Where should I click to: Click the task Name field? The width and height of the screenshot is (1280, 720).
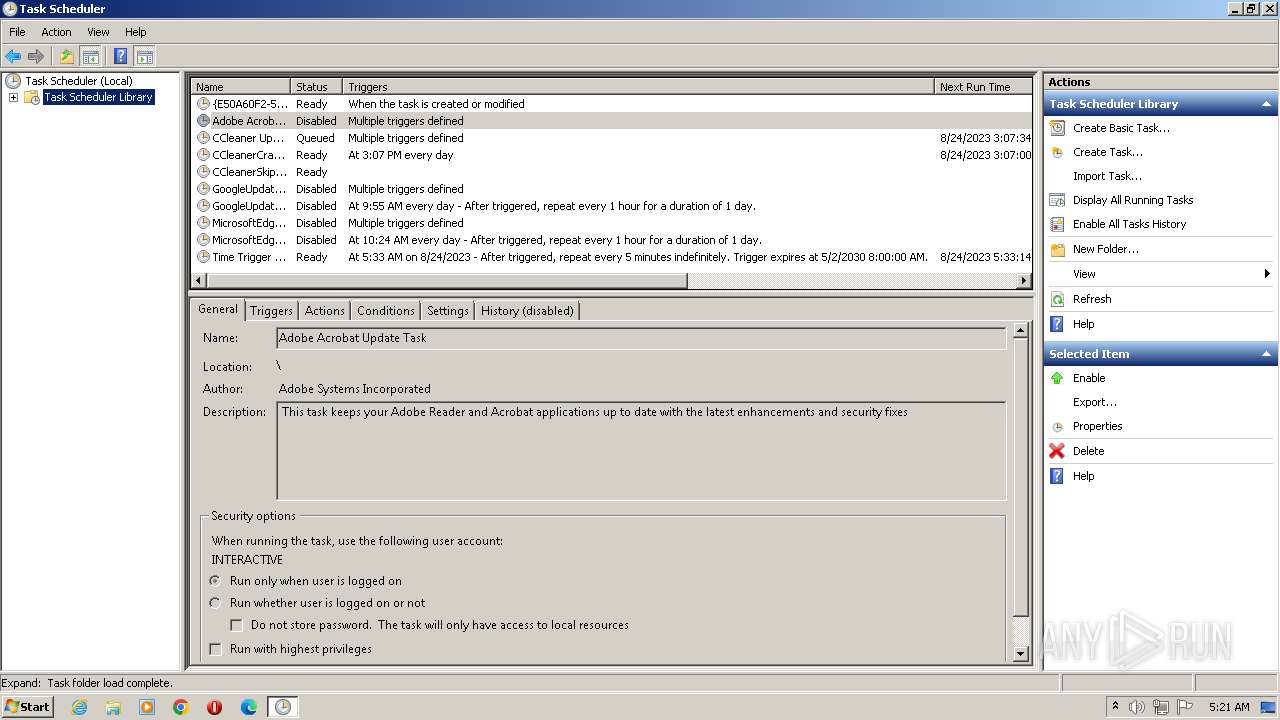641,338
